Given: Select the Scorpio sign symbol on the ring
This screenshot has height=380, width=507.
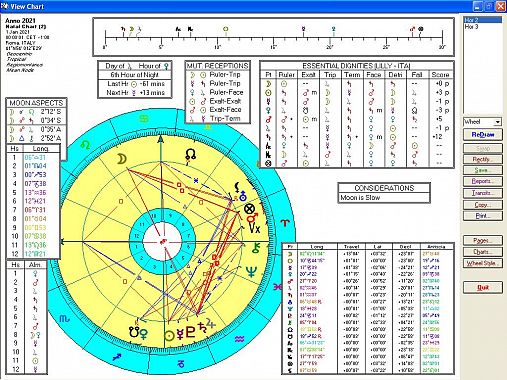Looking at the screenshot, I should tap(64, 319).
